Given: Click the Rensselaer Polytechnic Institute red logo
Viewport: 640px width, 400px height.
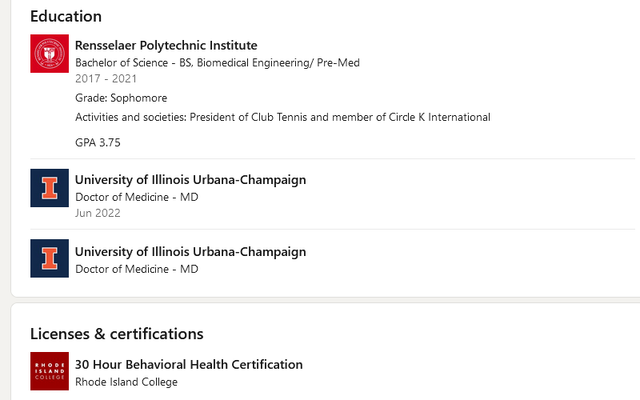Looking at the screenshot, I should click(49, 53).
